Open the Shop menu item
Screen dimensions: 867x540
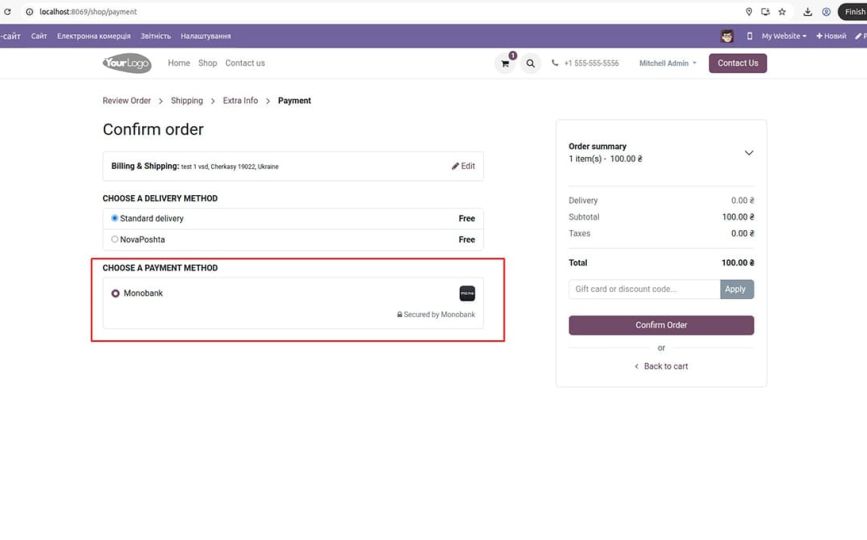click(207, 63)
